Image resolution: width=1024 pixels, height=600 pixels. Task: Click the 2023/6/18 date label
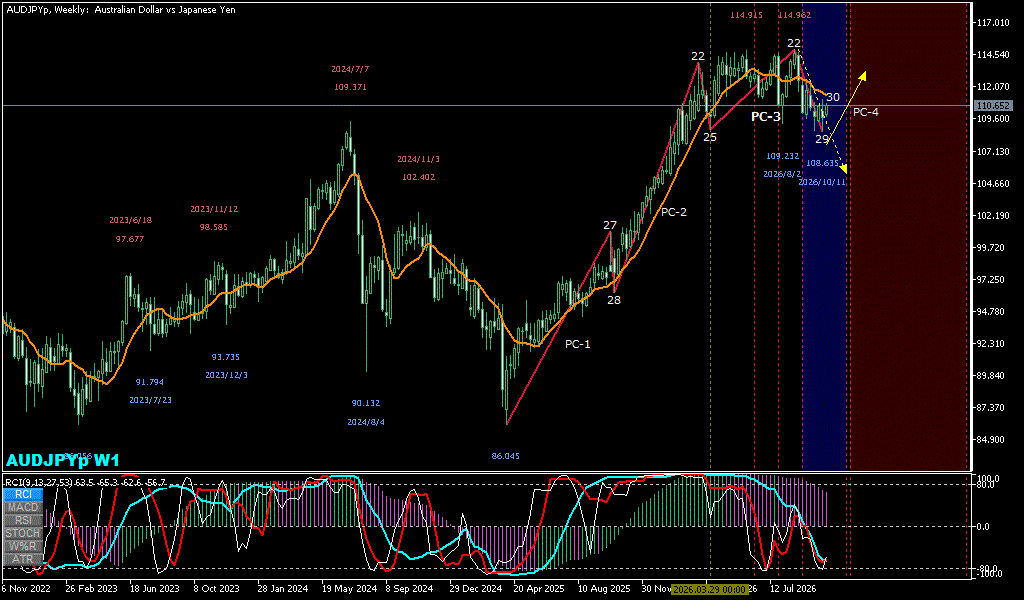[x=131, y=220]
